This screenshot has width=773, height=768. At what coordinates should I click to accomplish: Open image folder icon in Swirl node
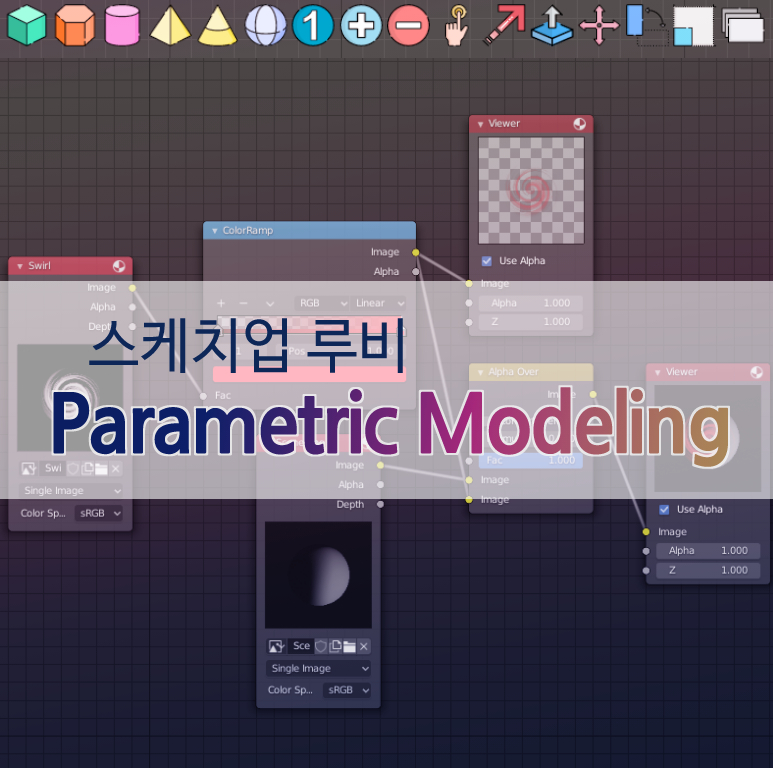[x=101, y=468]
